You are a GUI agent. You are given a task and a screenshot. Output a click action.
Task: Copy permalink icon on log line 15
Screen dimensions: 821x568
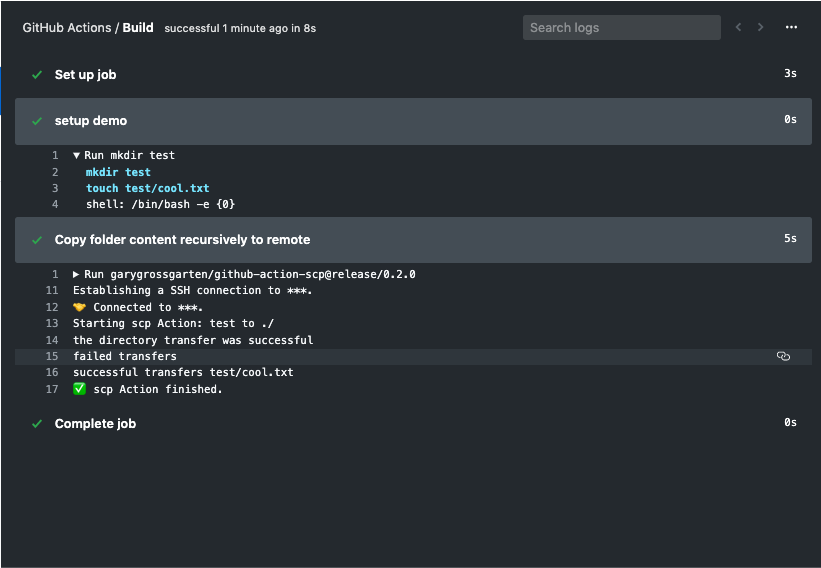tap(783, 356)
